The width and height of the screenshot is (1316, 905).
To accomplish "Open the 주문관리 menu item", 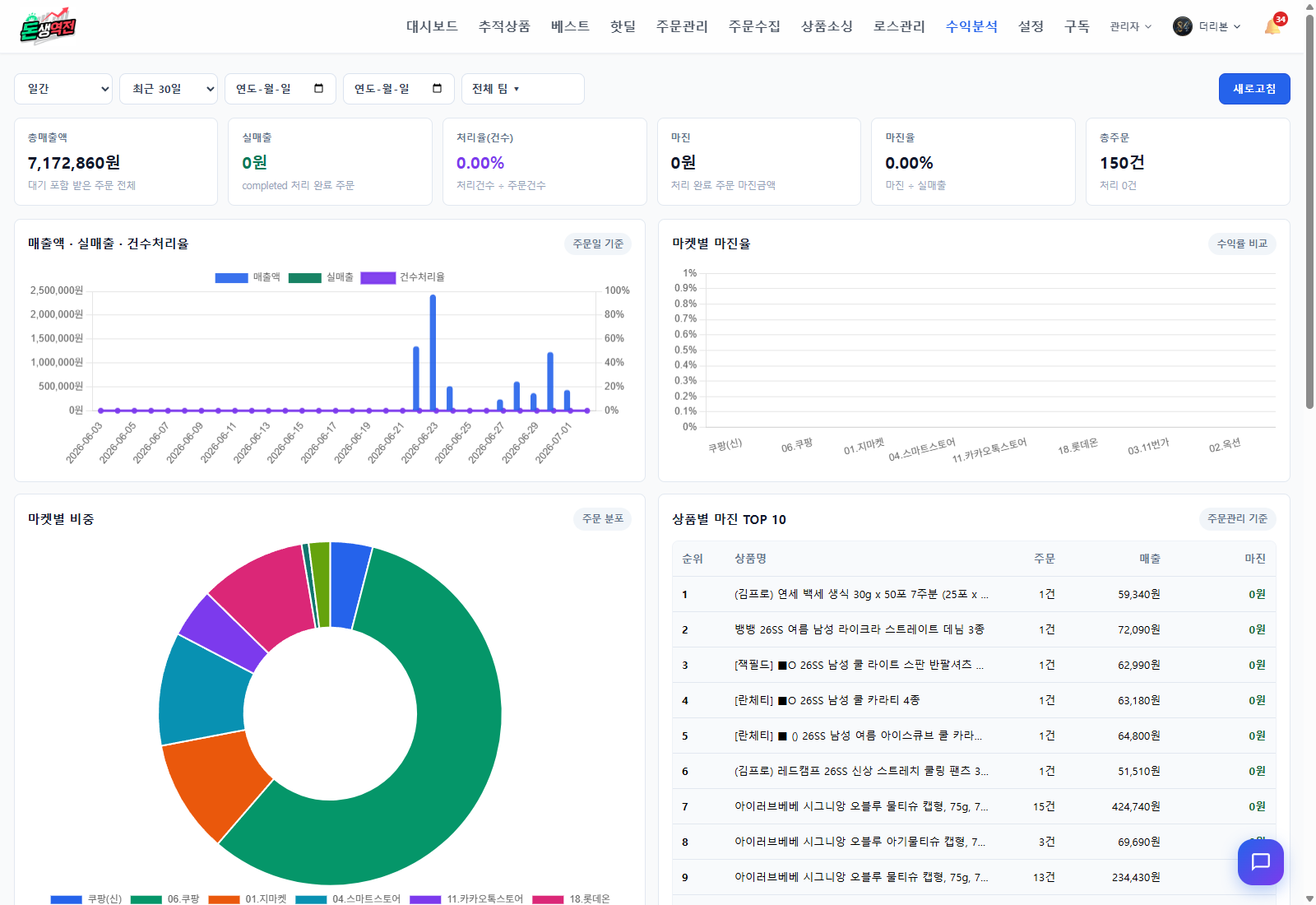I will (x=682, y=26).
